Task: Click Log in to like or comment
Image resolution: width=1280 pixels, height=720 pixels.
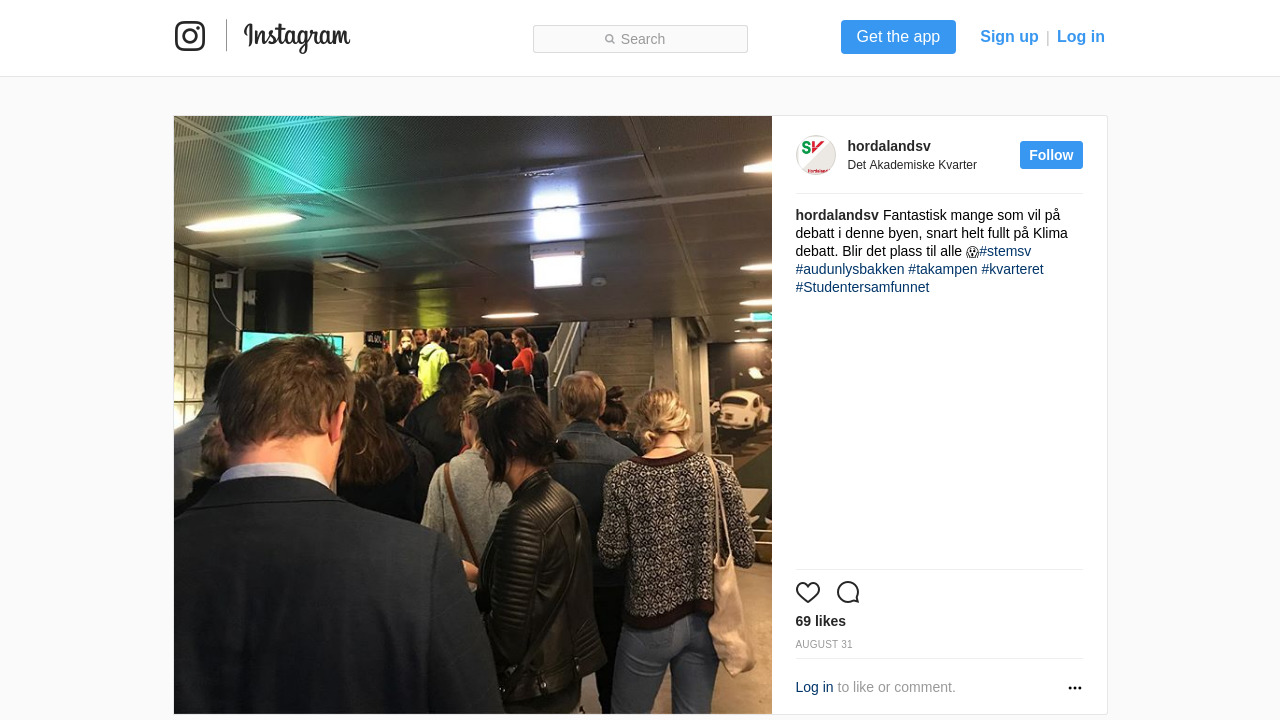Action: coord(814,687)
